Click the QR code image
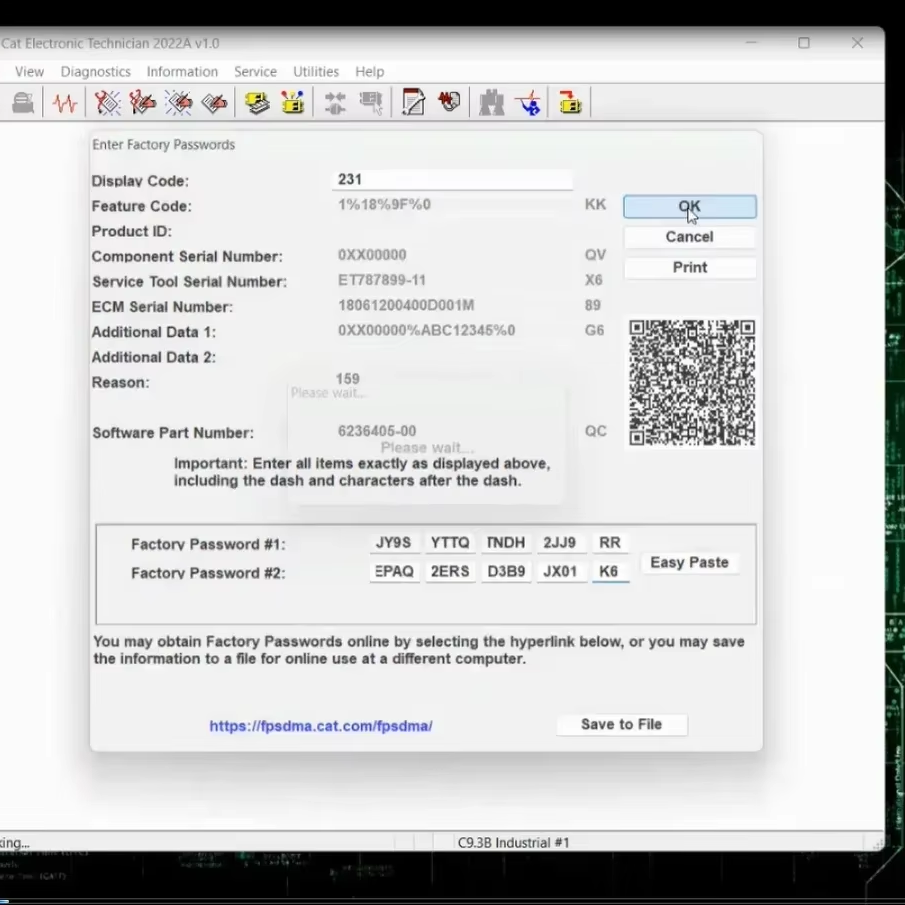The width and height of the screenshot is (905, 905). [x=691, y=383]
